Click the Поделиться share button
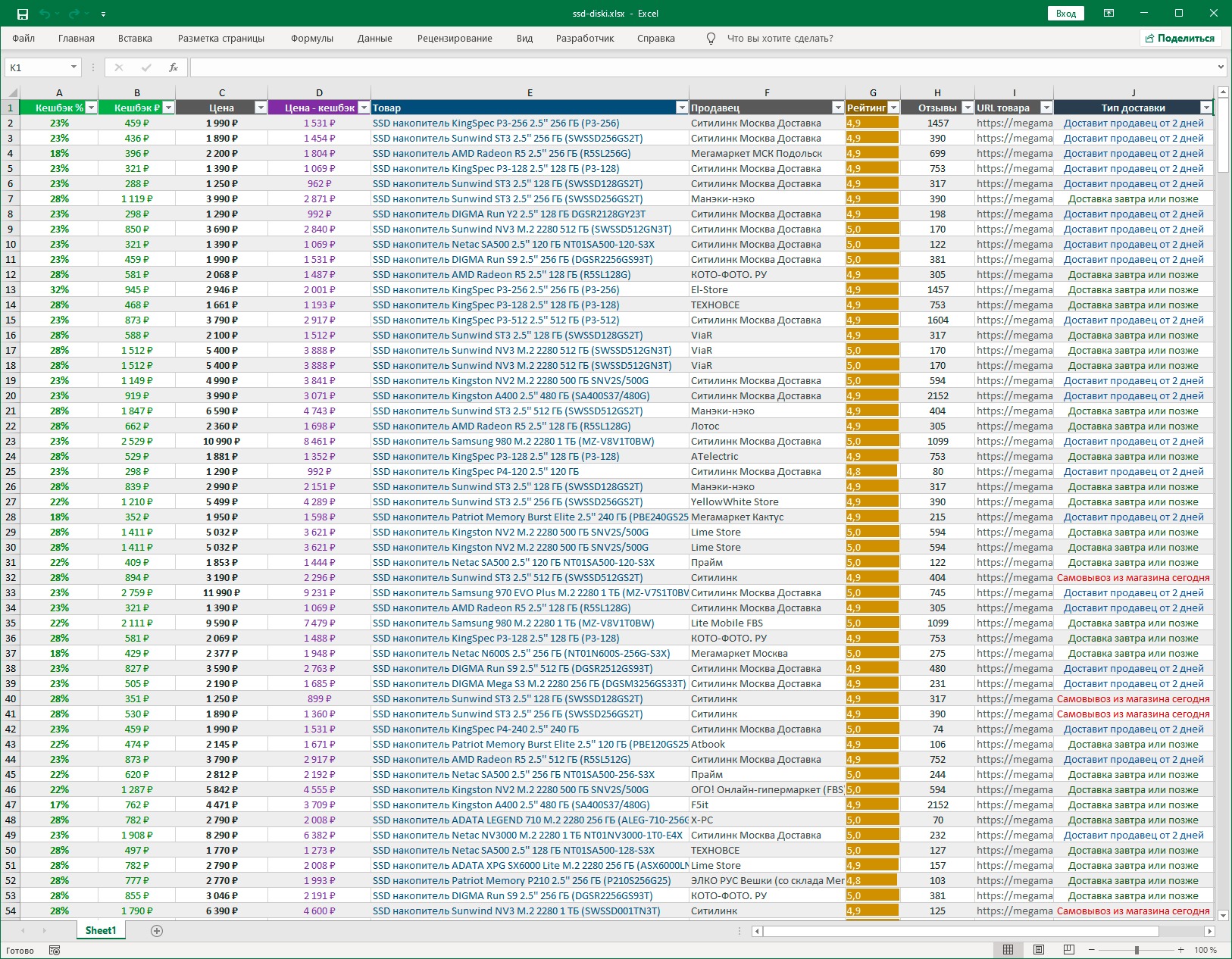Image resolution: width=1232 pixels, height=959 pixels. [1180, 39]
